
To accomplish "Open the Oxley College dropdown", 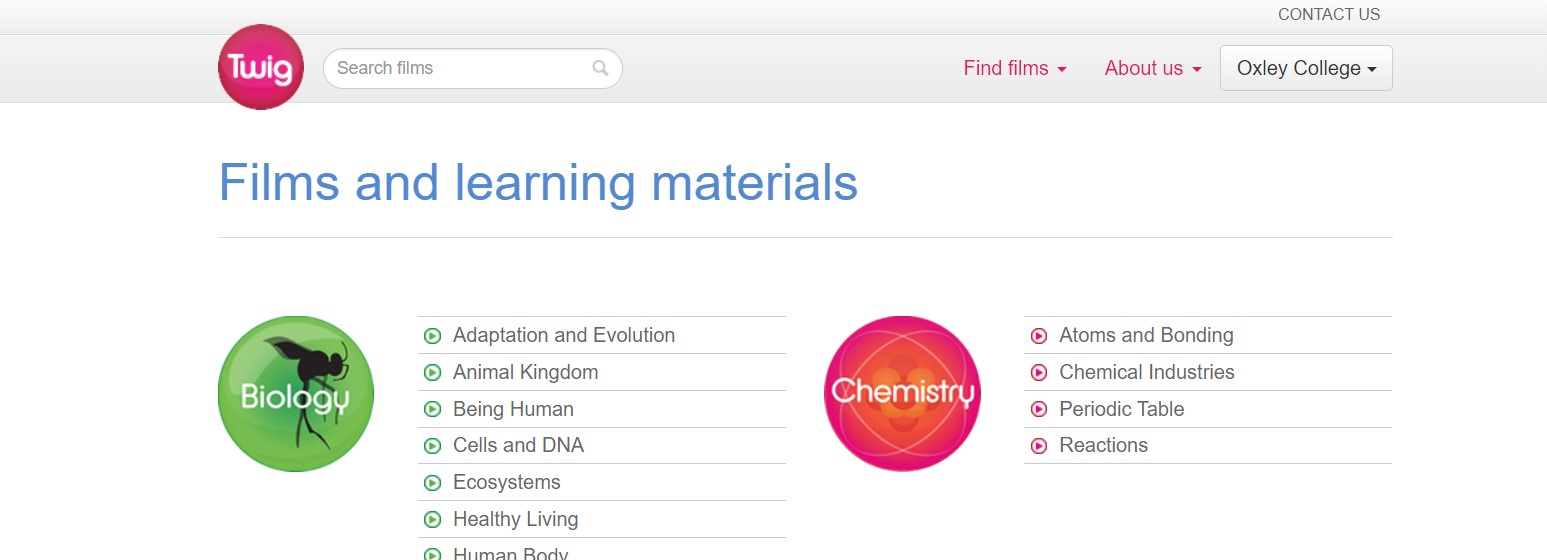I will tap(1306, 68).
